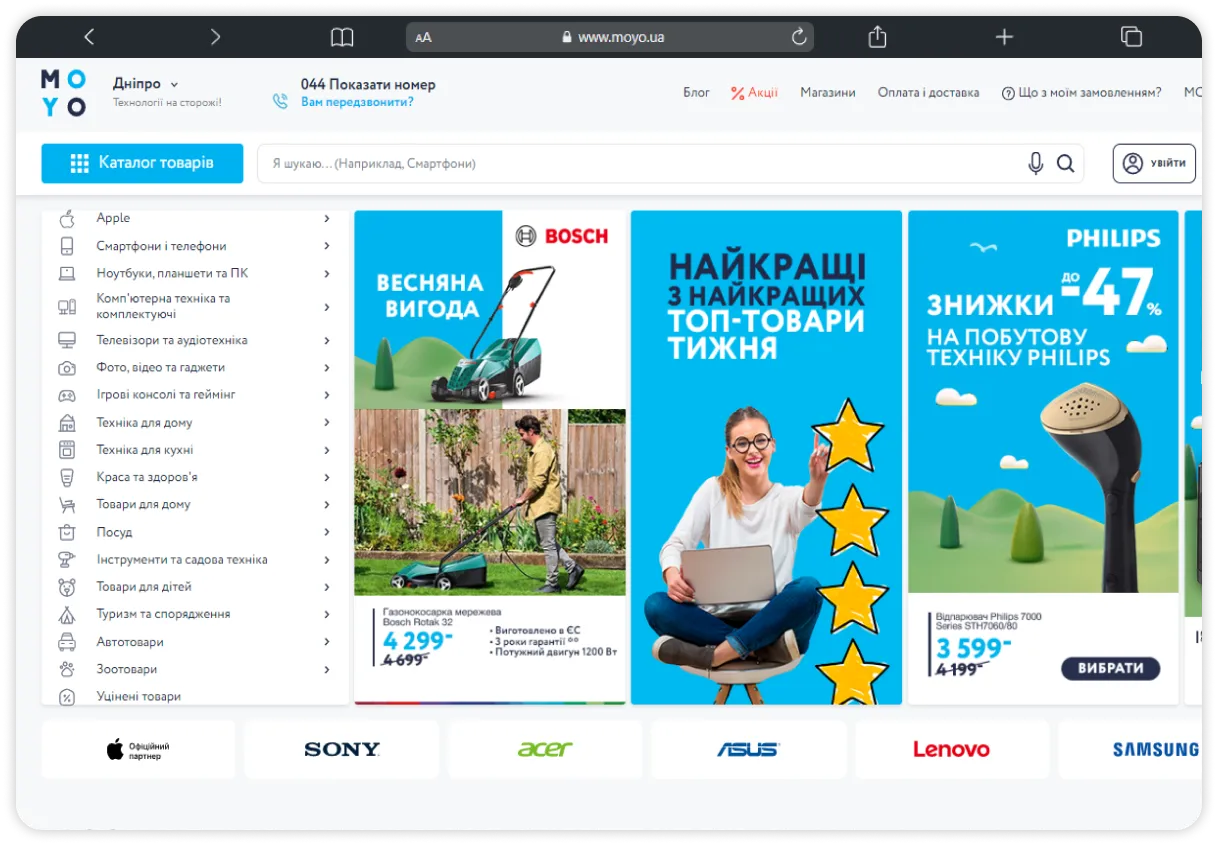Viewport: 1217px width, 845px height.
Task: Go back with the Safari back arrow
Action: (x=89, y=37)
